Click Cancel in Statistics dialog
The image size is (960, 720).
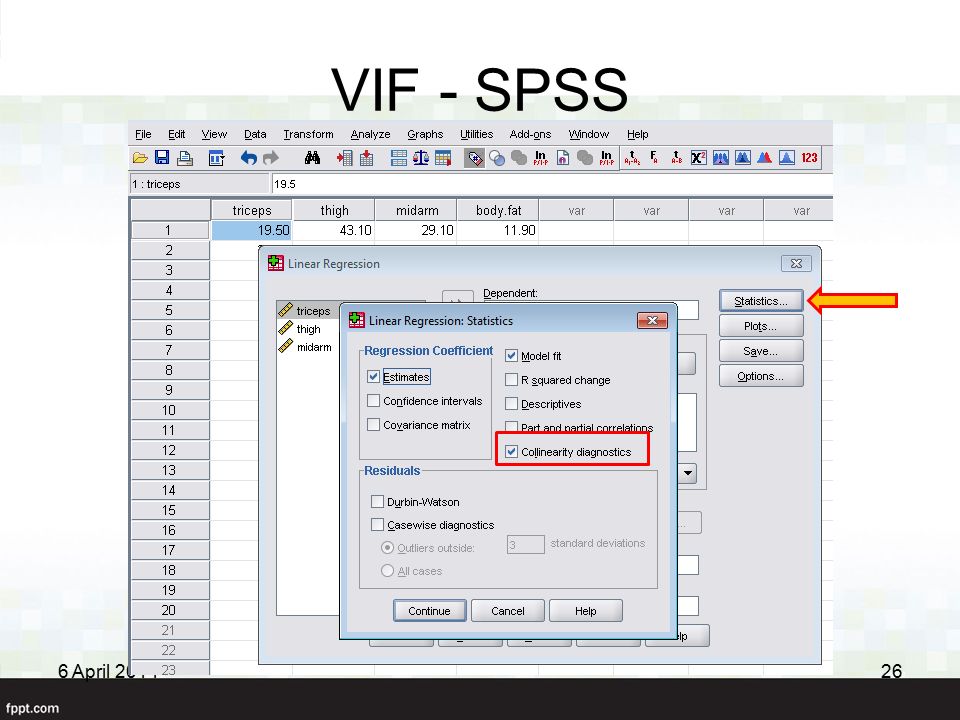[508, 610]
